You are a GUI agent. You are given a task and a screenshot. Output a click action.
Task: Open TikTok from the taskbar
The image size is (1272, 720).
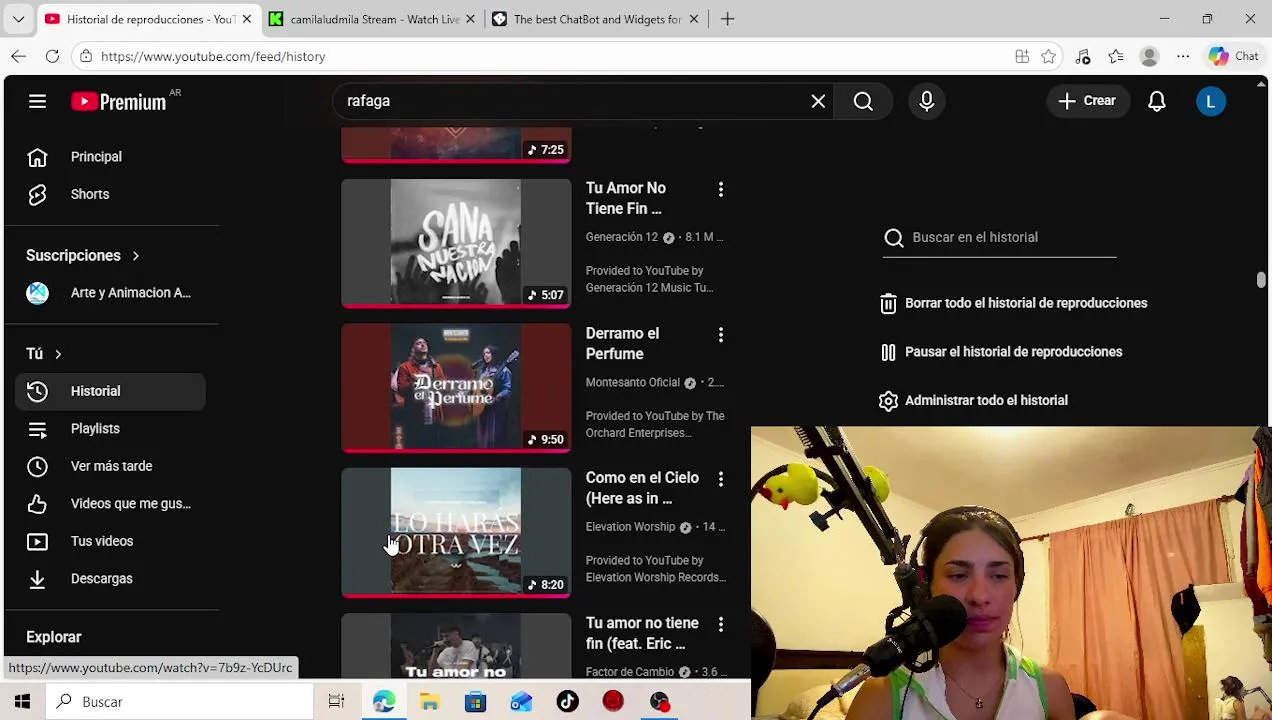pyautogui.click(x=568, y=702)
